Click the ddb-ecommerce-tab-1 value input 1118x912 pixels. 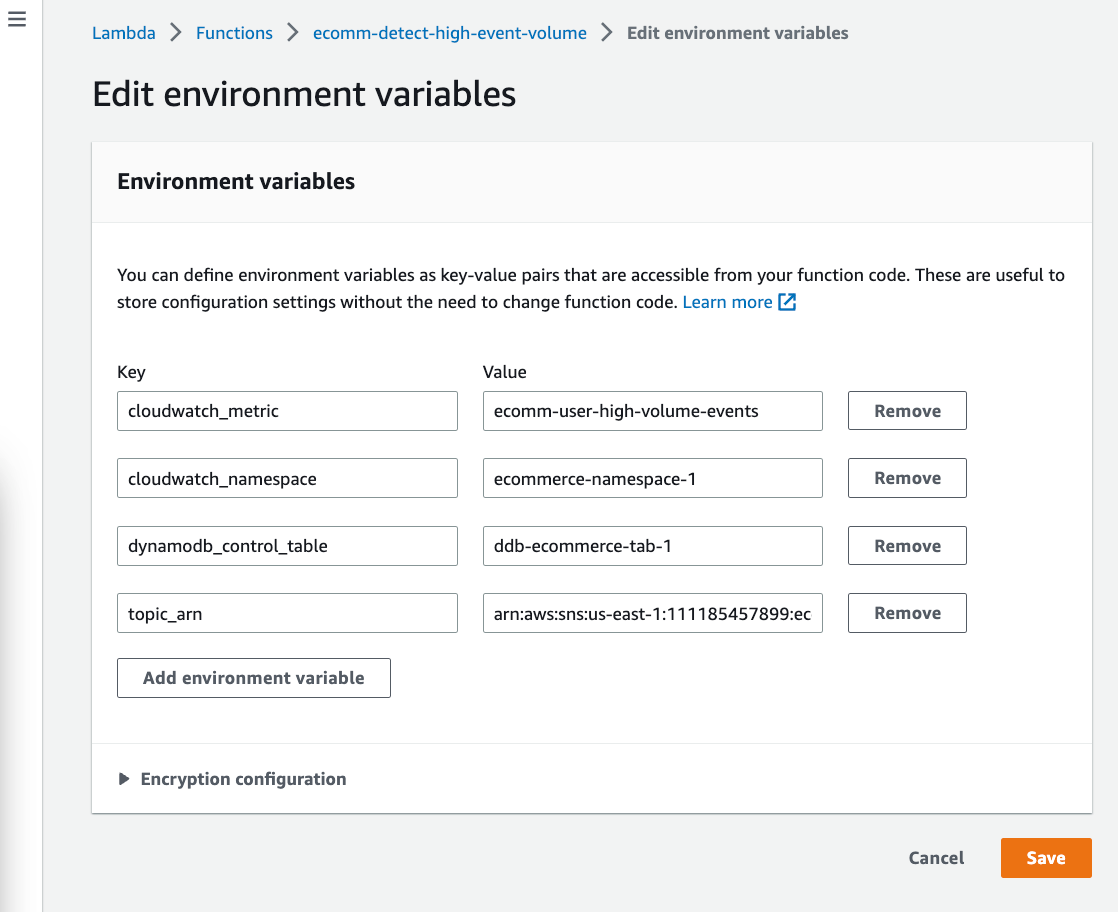[x=652, y=545]
